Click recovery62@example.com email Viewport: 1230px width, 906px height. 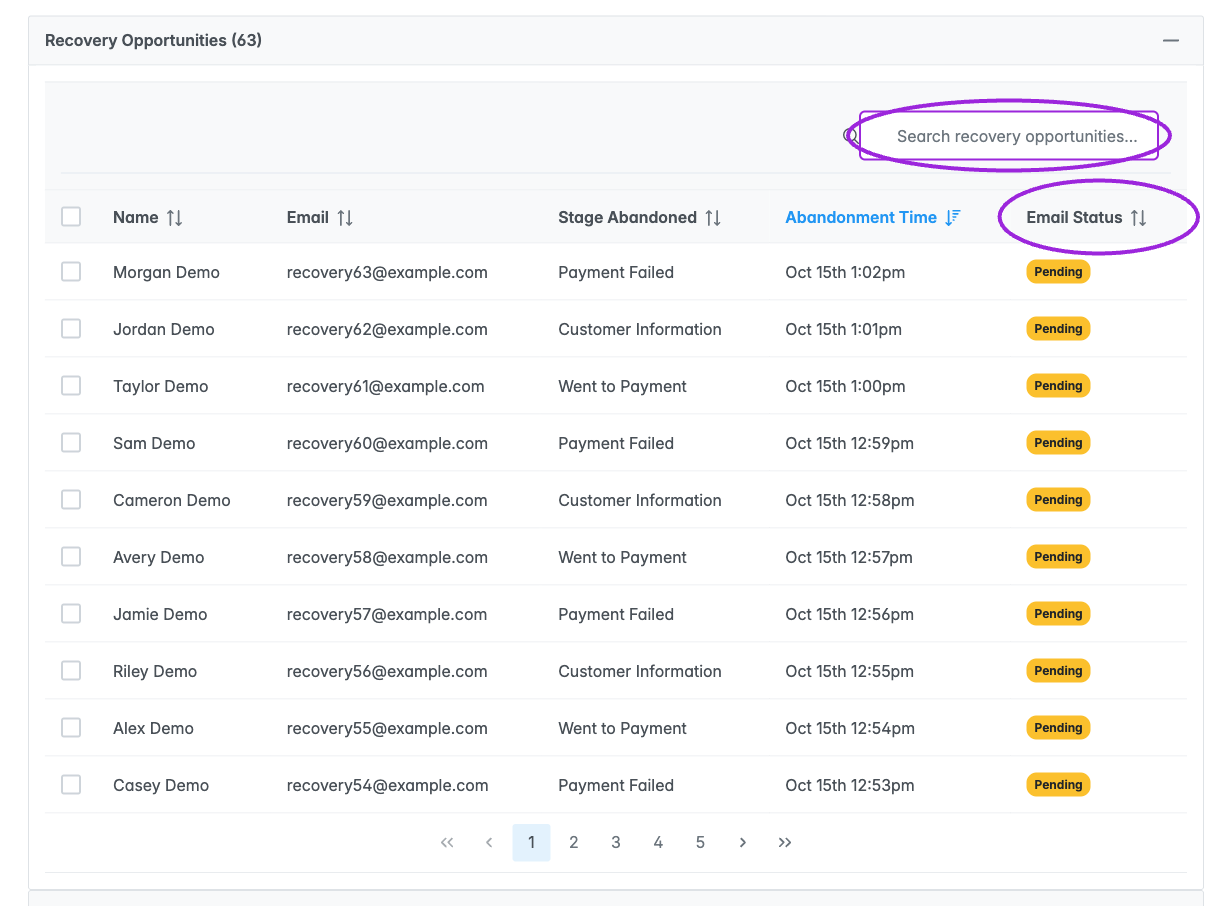(387, 329)
